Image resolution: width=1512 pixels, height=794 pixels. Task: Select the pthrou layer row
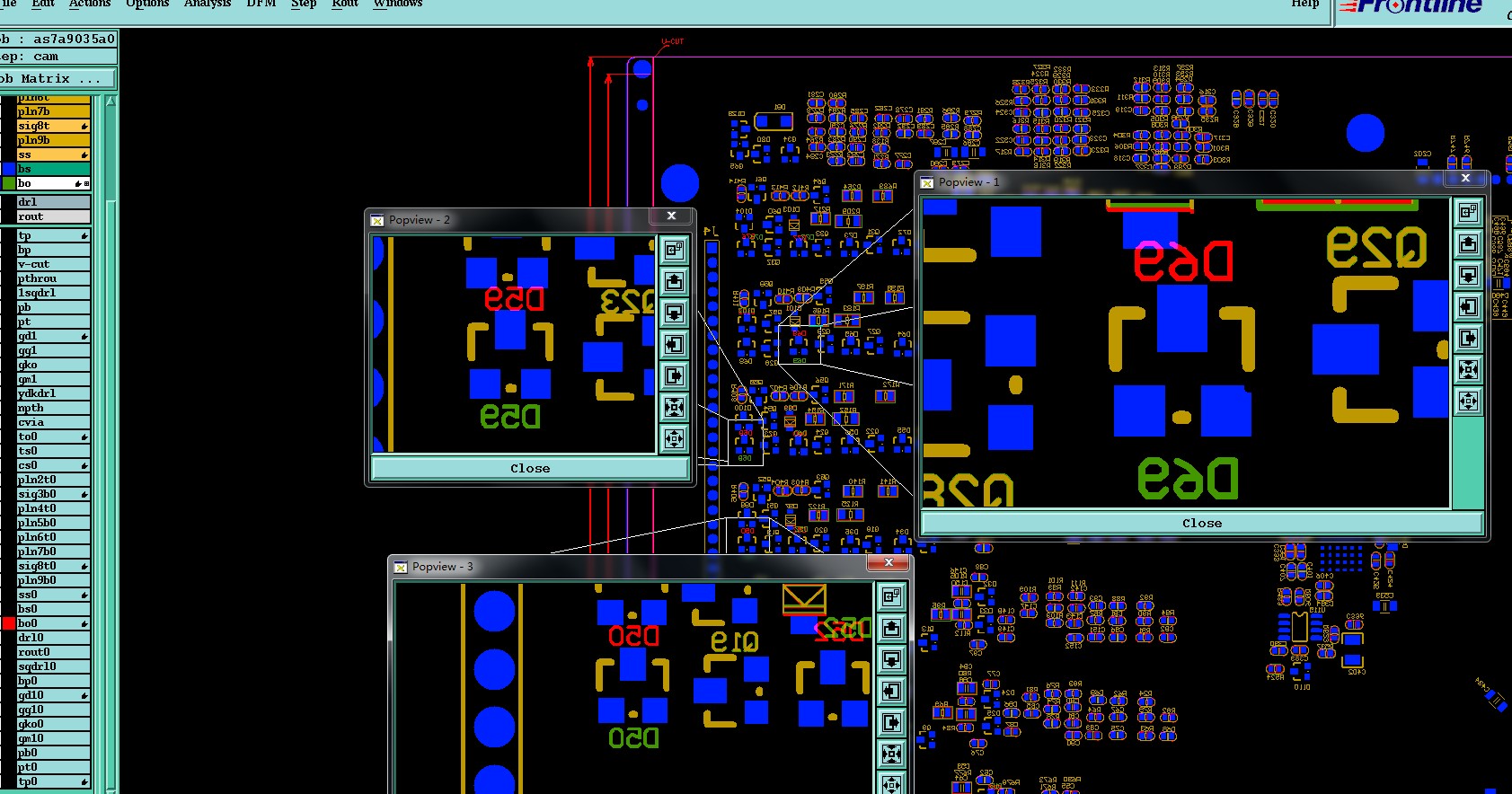tap(54, 278)
